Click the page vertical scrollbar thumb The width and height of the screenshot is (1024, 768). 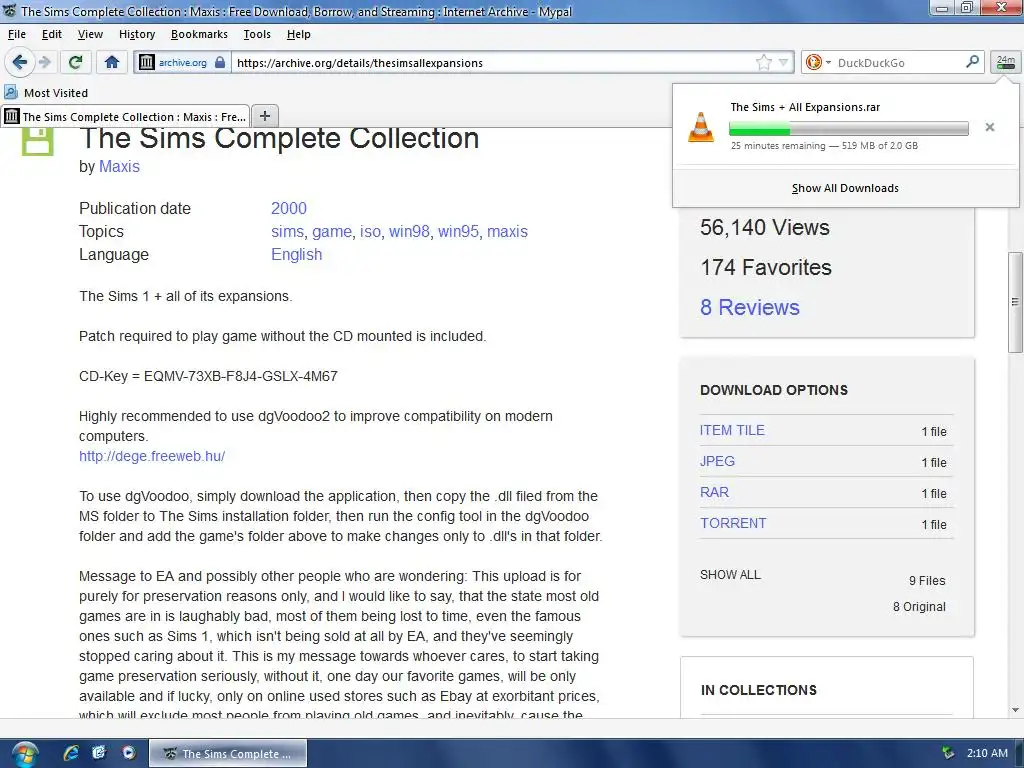click(1015, 302)
